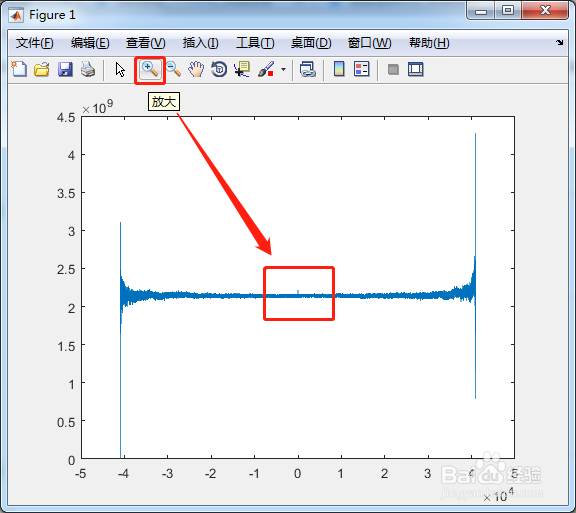This screenshot has height=513, width=576.
Task: Click the small center spike on the plot line
Action: coord(298,292)
